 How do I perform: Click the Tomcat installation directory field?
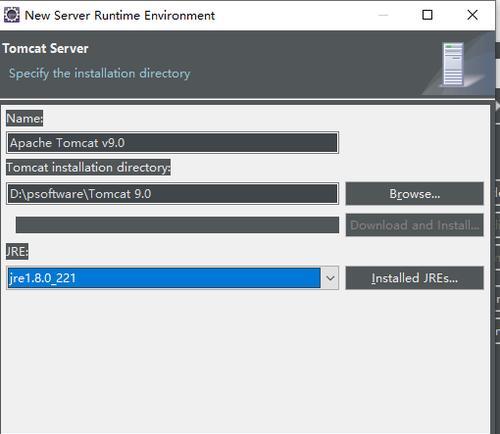[172, 194]
